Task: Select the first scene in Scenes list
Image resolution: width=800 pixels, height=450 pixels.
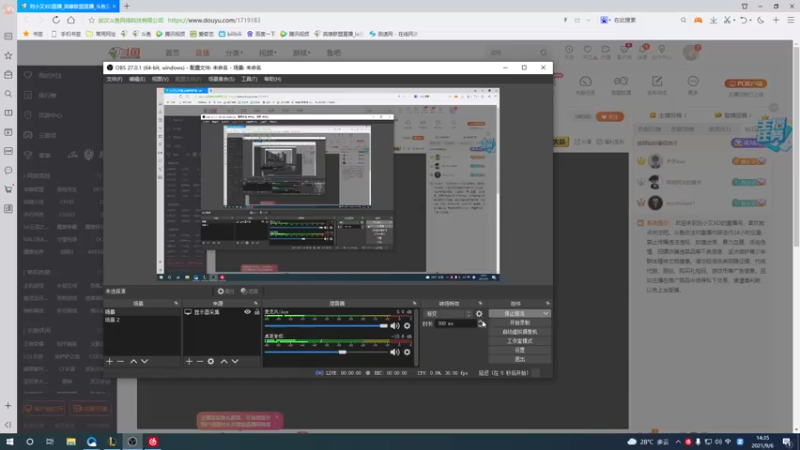Action: tap(142, 312)
